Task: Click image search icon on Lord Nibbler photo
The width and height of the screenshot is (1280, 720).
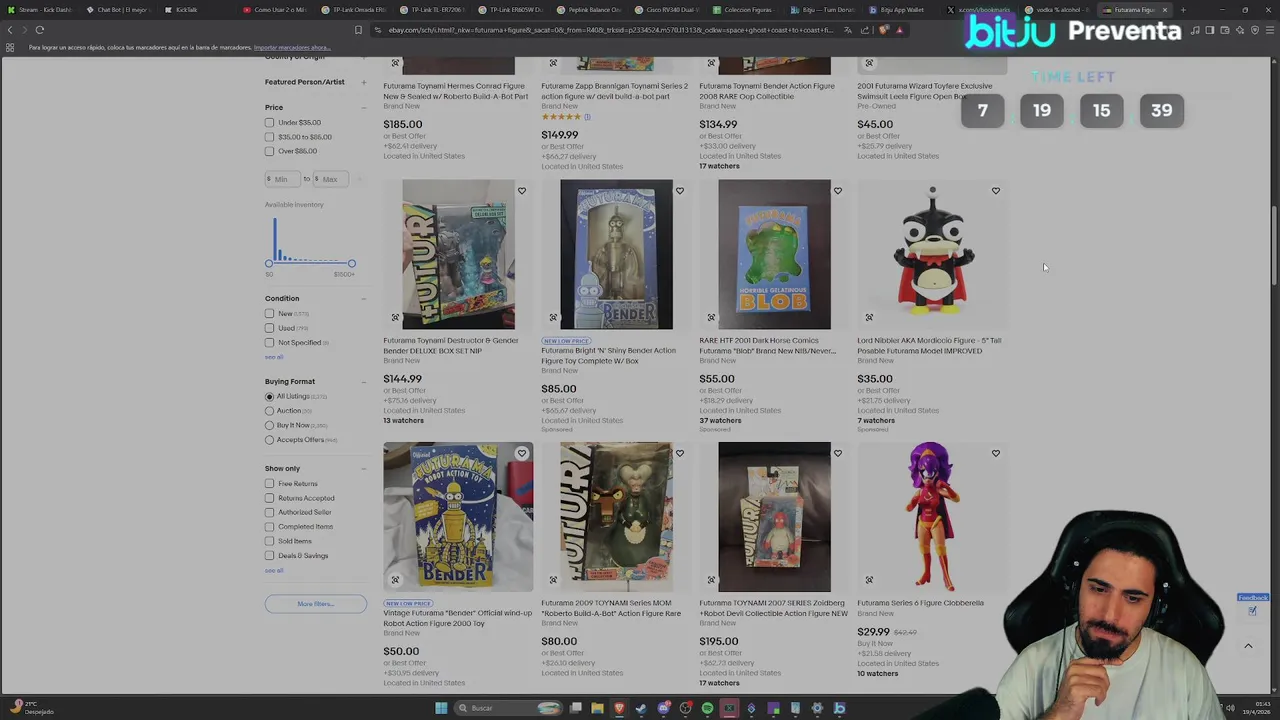Action: point(869,318)
